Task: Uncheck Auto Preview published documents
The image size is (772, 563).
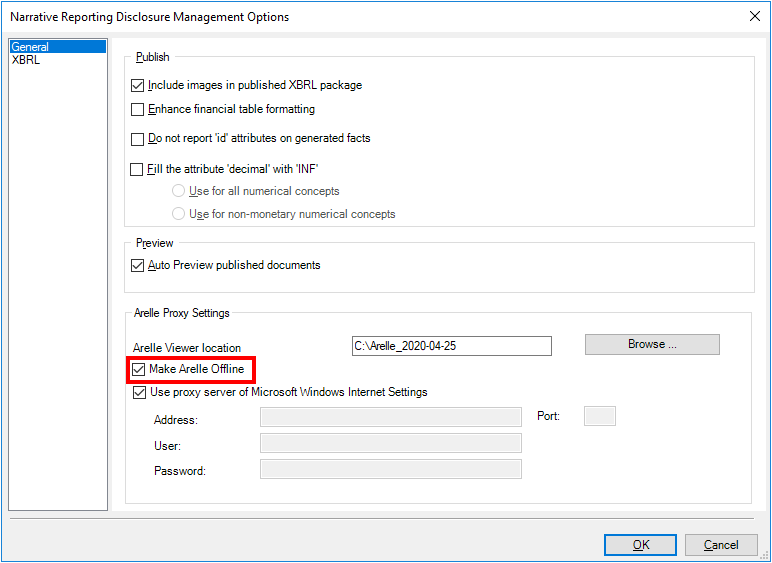Action: [x=138, y=266]
